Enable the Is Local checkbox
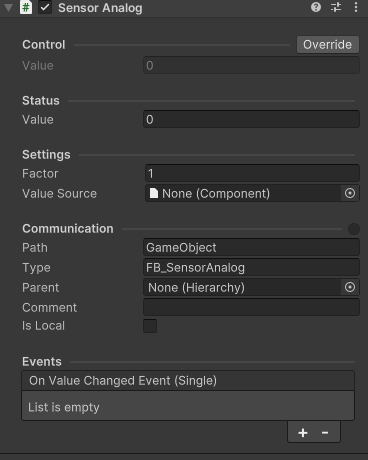 pyautogui.click(x=150, y=326)
